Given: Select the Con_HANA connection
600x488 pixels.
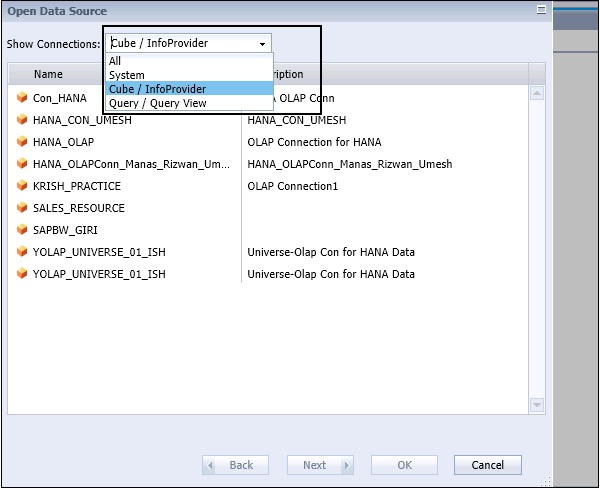Looking at the screenshot, I should pos(60,98).
